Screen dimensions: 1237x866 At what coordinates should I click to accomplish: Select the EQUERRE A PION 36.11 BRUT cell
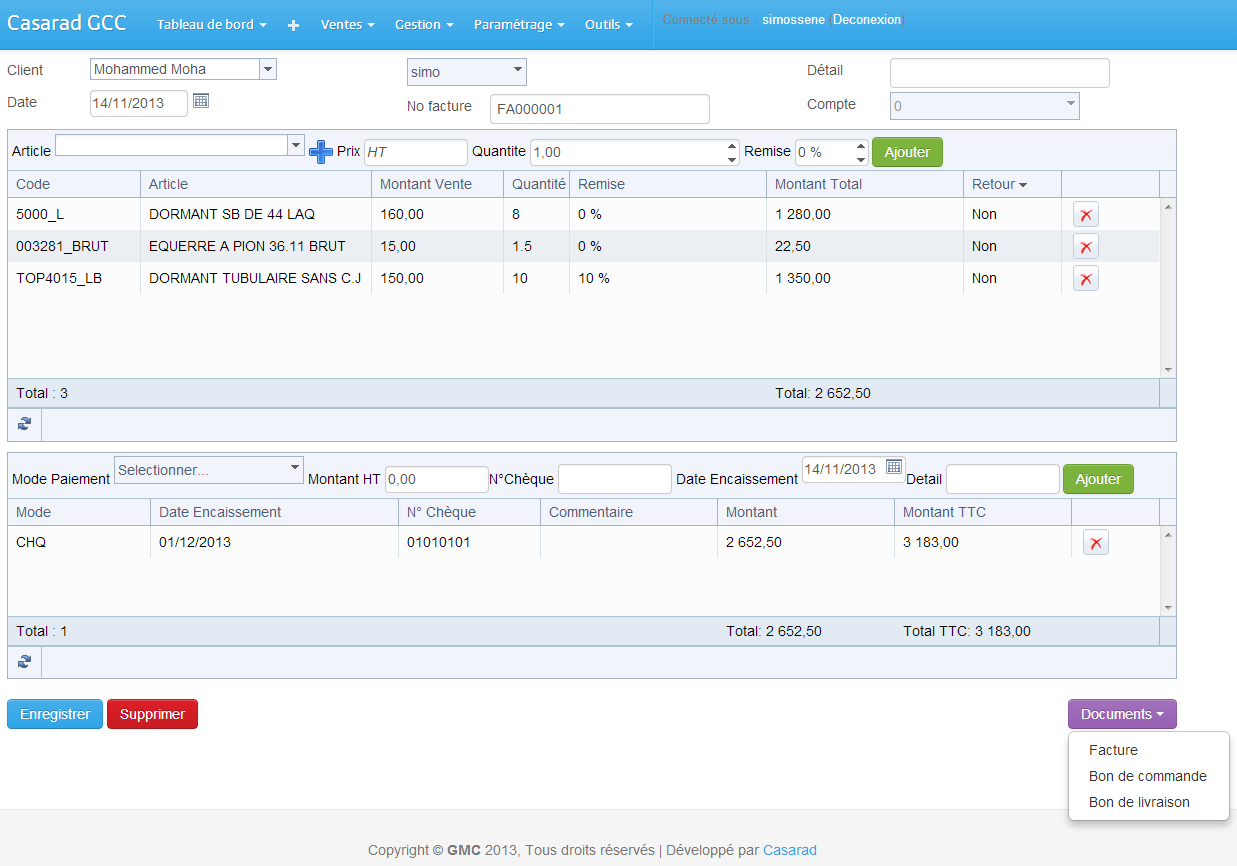tap(256, 246)
